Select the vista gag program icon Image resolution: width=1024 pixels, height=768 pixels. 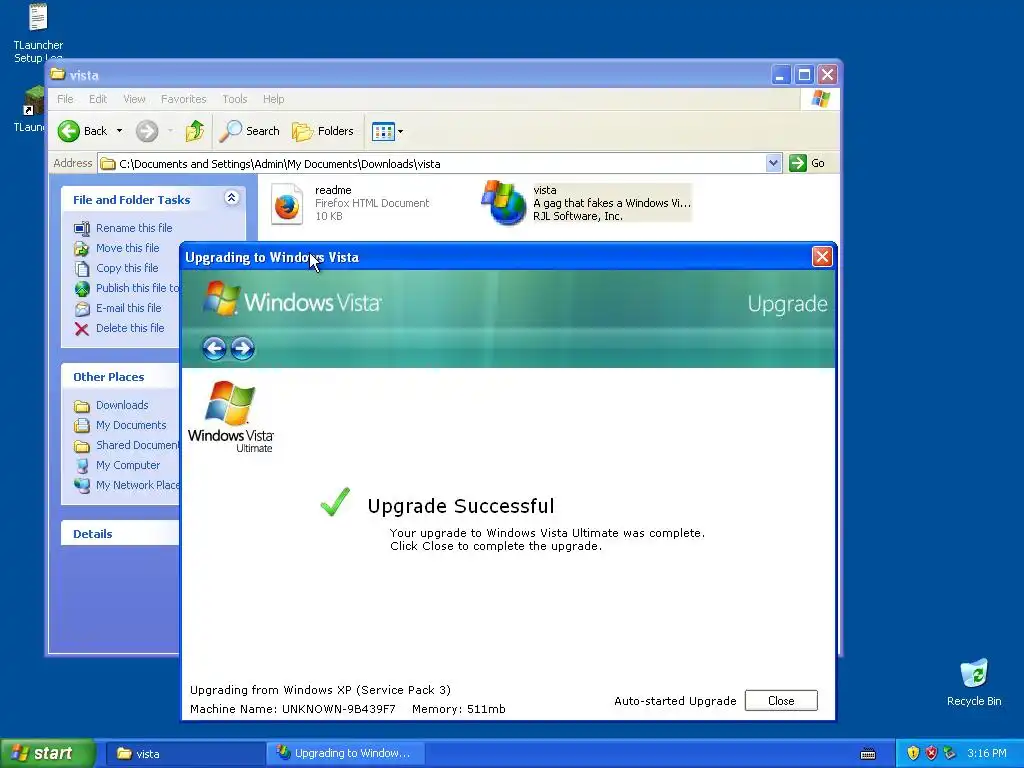click(x=504, y=203)
